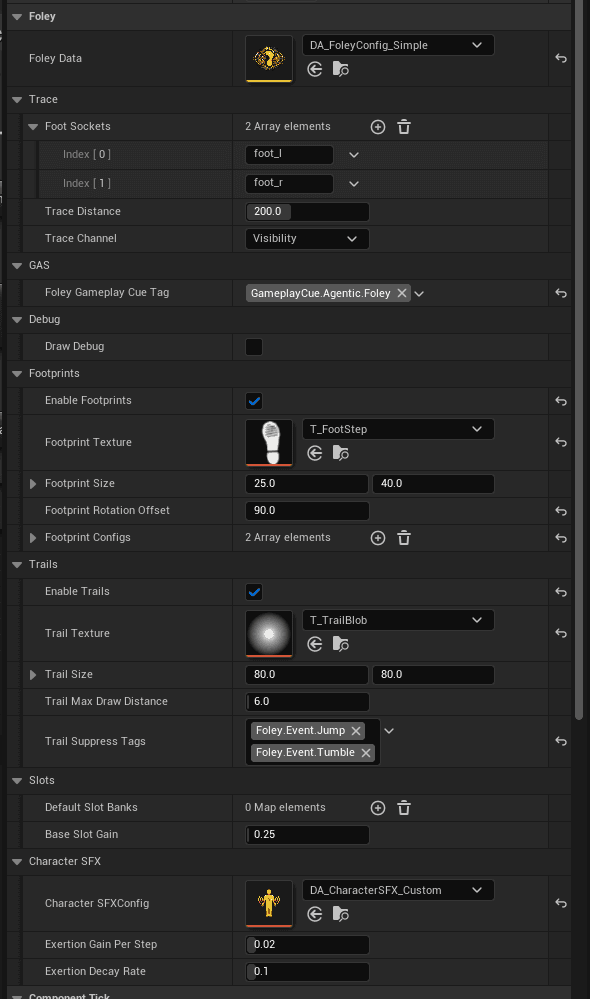590x999 pixels.
Task: Remove Foley.Event.Tumble suppress tag
Action: pyautogui.click(x=366, y=752)
